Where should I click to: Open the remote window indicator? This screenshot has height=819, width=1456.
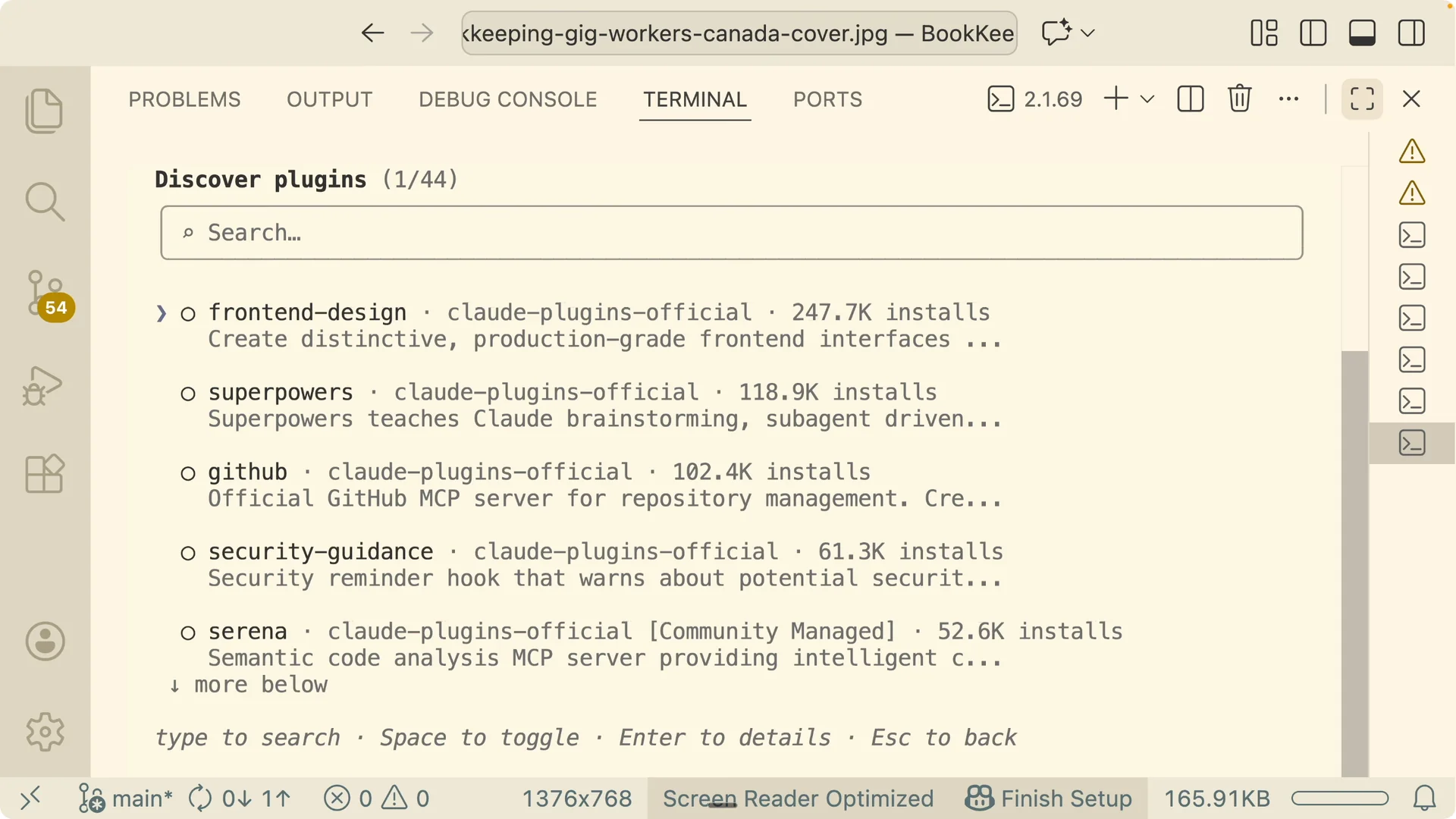click(30, 799)
